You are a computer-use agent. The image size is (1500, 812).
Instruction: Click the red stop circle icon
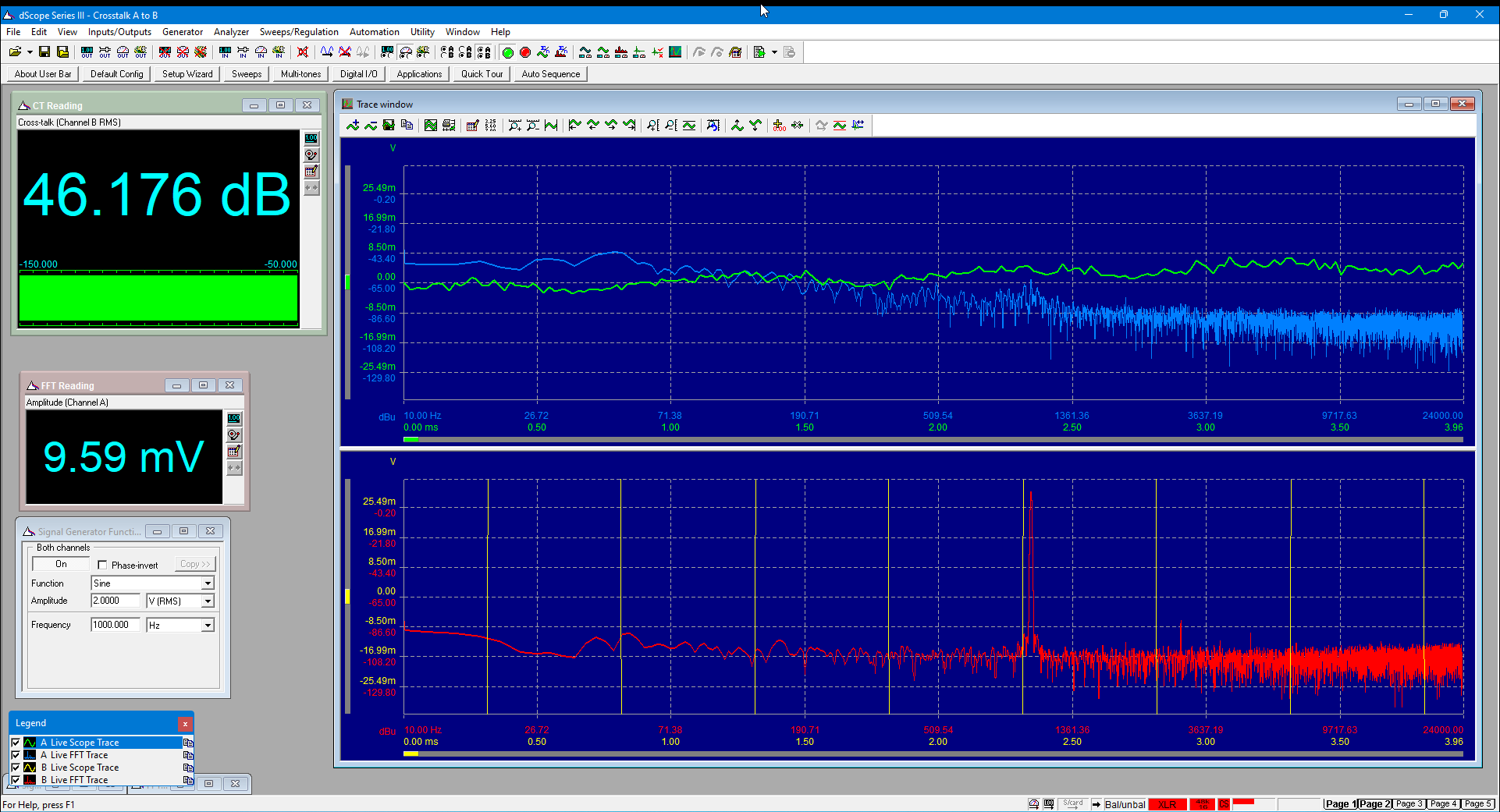coord(525,52)
